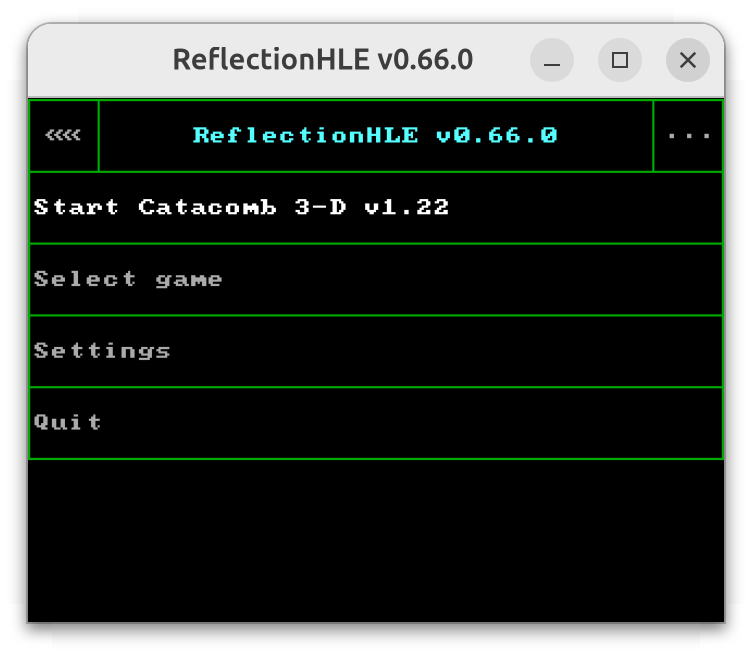Choose Quit from the launcher menu
Viewport: 752px width, 656px height.
tap(376, 423)
